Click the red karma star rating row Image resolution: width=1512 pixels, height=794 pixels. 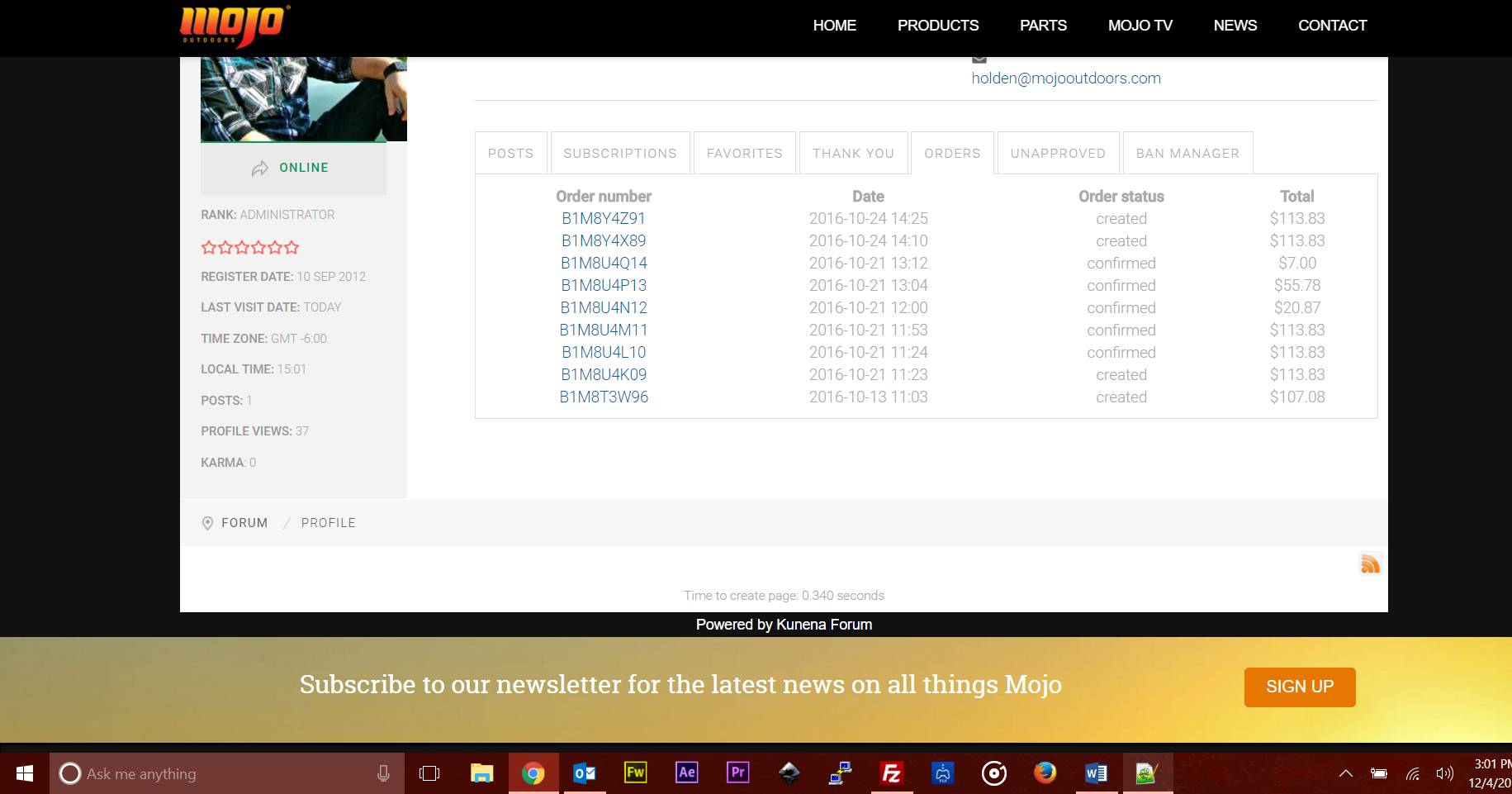[x=250, y=247]
